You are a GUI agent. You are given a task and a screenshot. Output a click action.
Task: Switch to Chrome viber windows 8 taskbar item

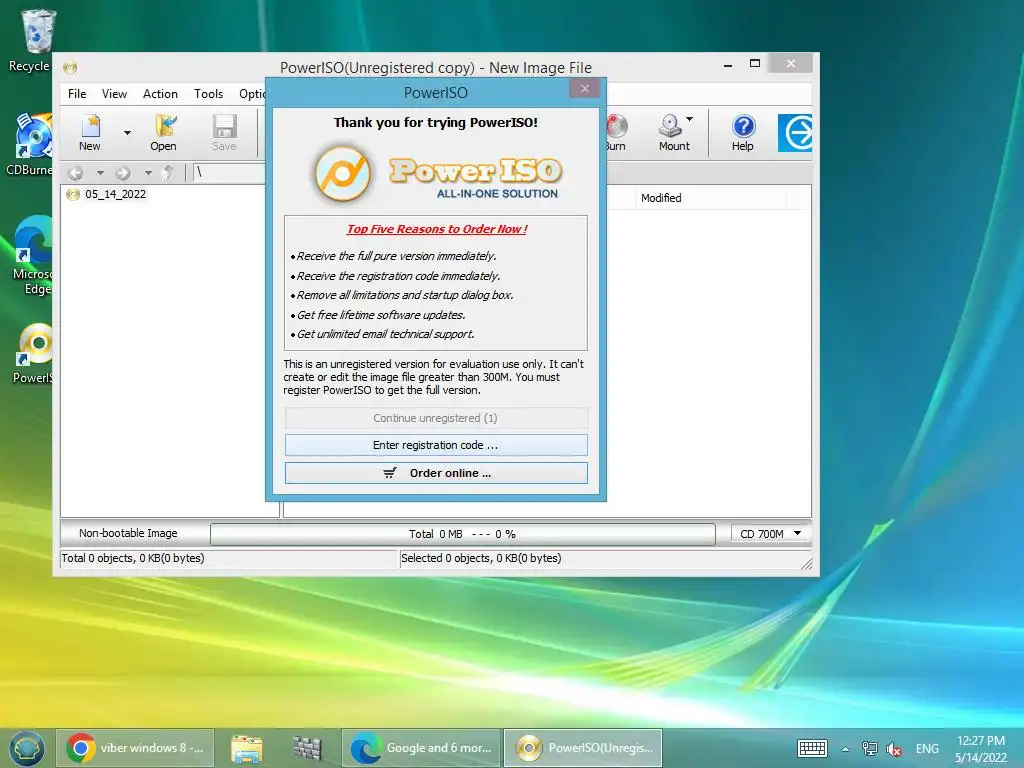point(135,748)
